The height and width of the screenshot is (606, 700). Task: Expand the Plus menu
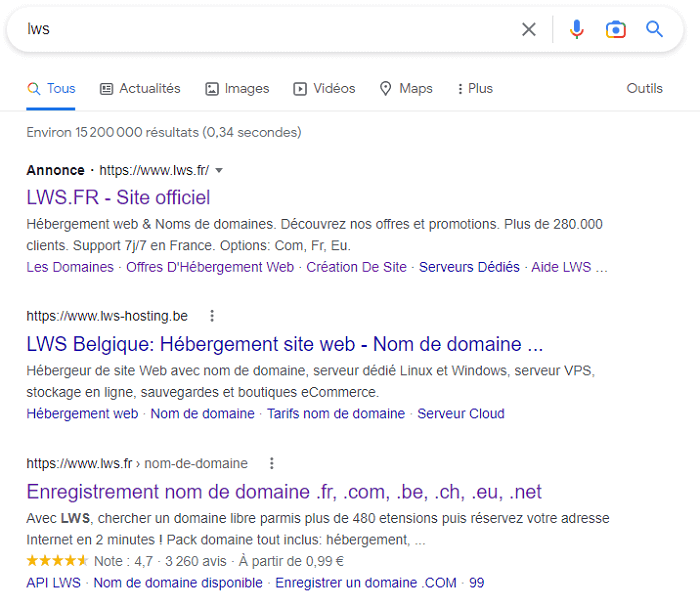tap(475, 88)
